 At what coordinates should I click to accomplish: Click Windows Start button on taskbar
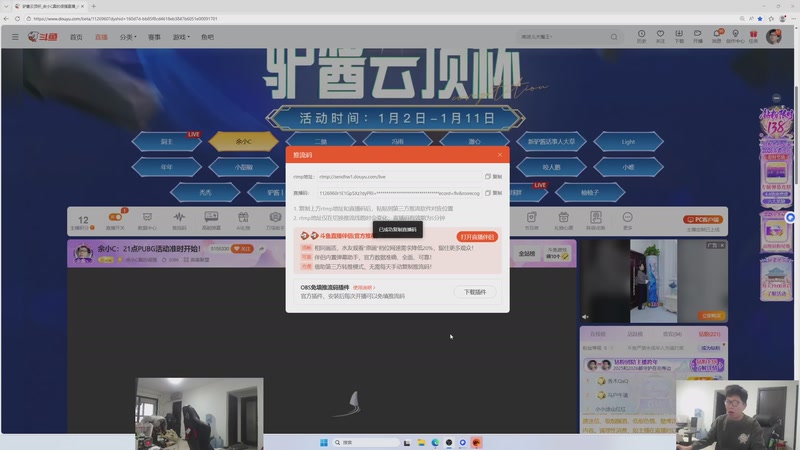323,442
